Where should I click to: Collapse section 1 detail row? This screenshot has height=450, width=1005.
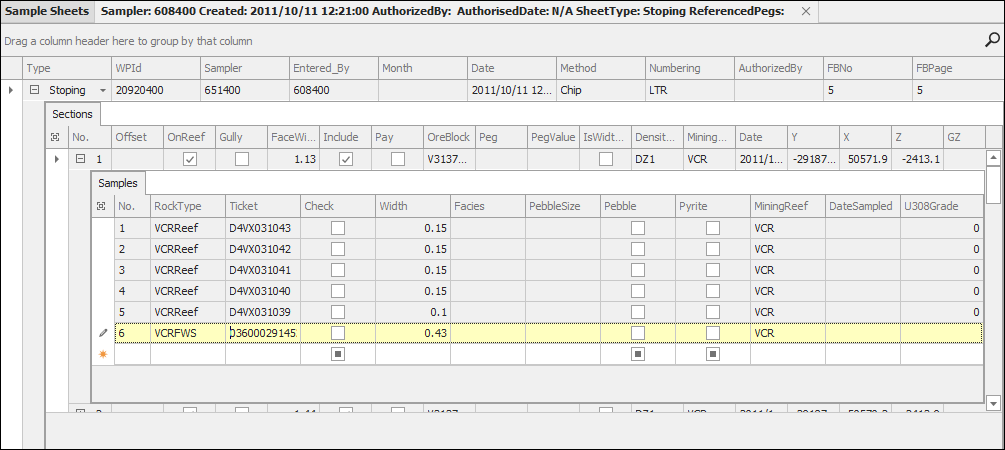click(80, 159)
